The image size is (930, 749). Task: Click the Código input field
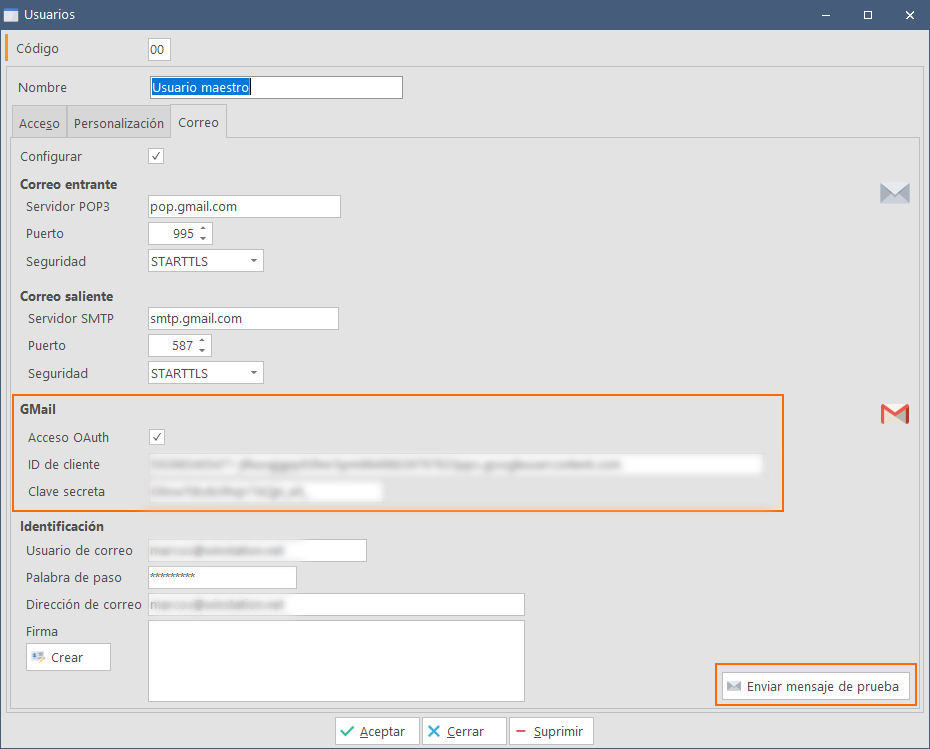(x=160, y=50)
